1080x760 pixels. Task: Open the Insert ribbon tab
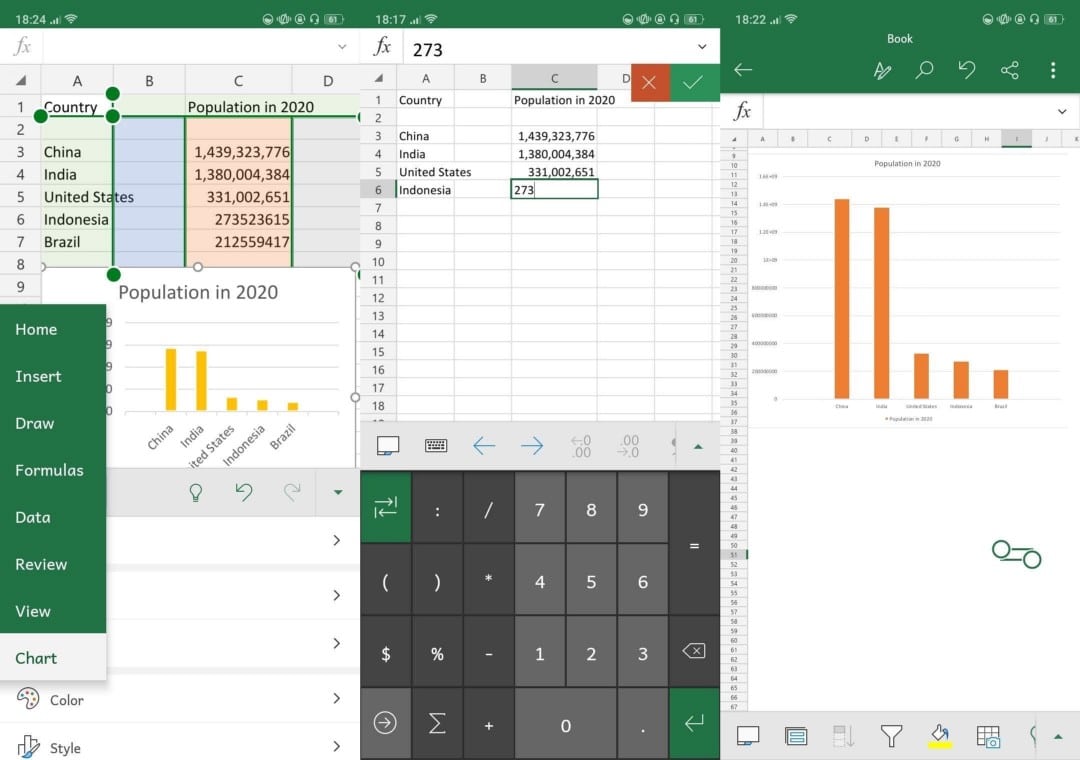pos(38,376)
